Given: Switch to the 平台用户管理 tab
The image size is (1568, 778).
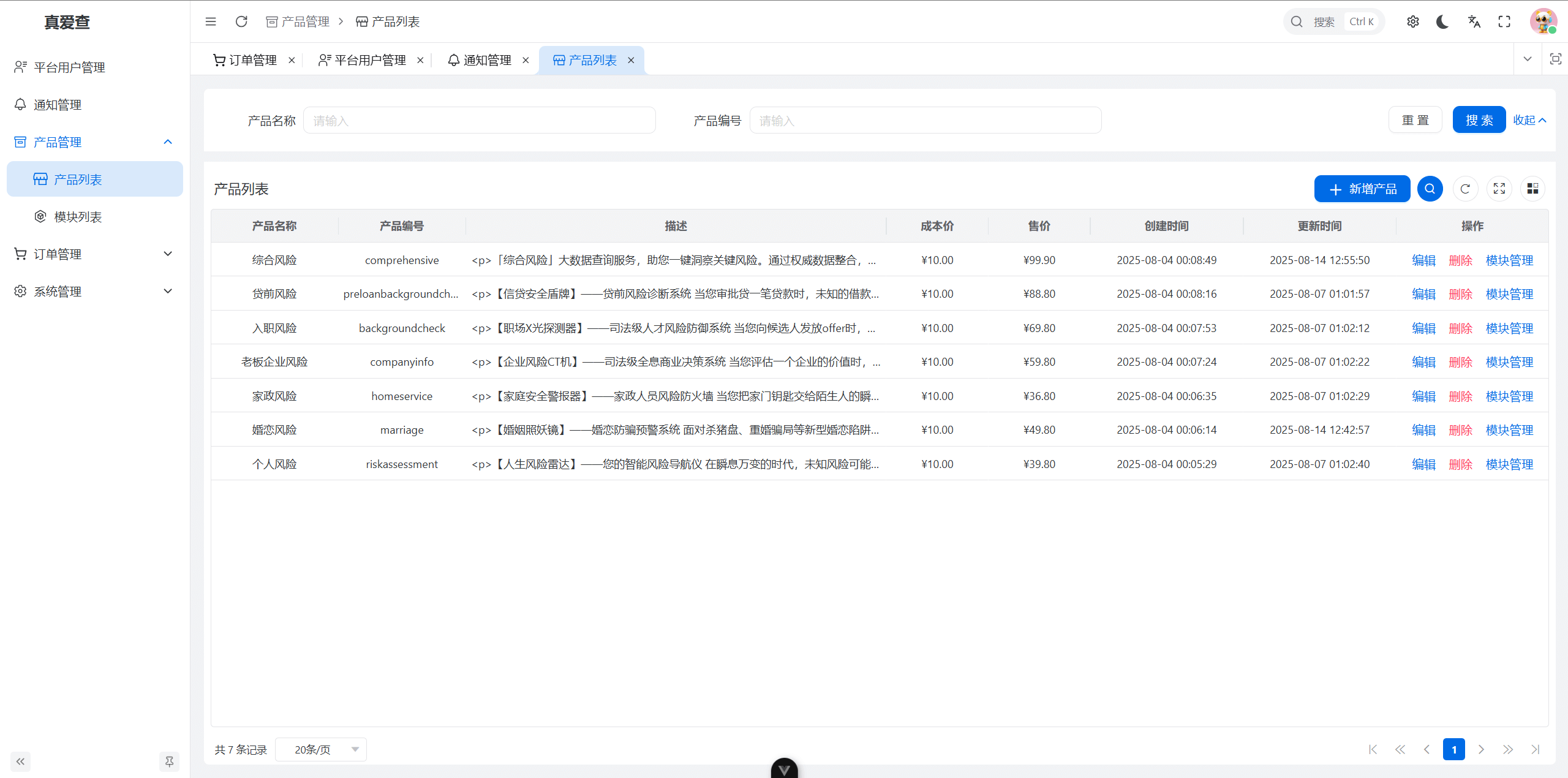Looking at the screenshot, I should pyautogui.click(x=363, y=60).
